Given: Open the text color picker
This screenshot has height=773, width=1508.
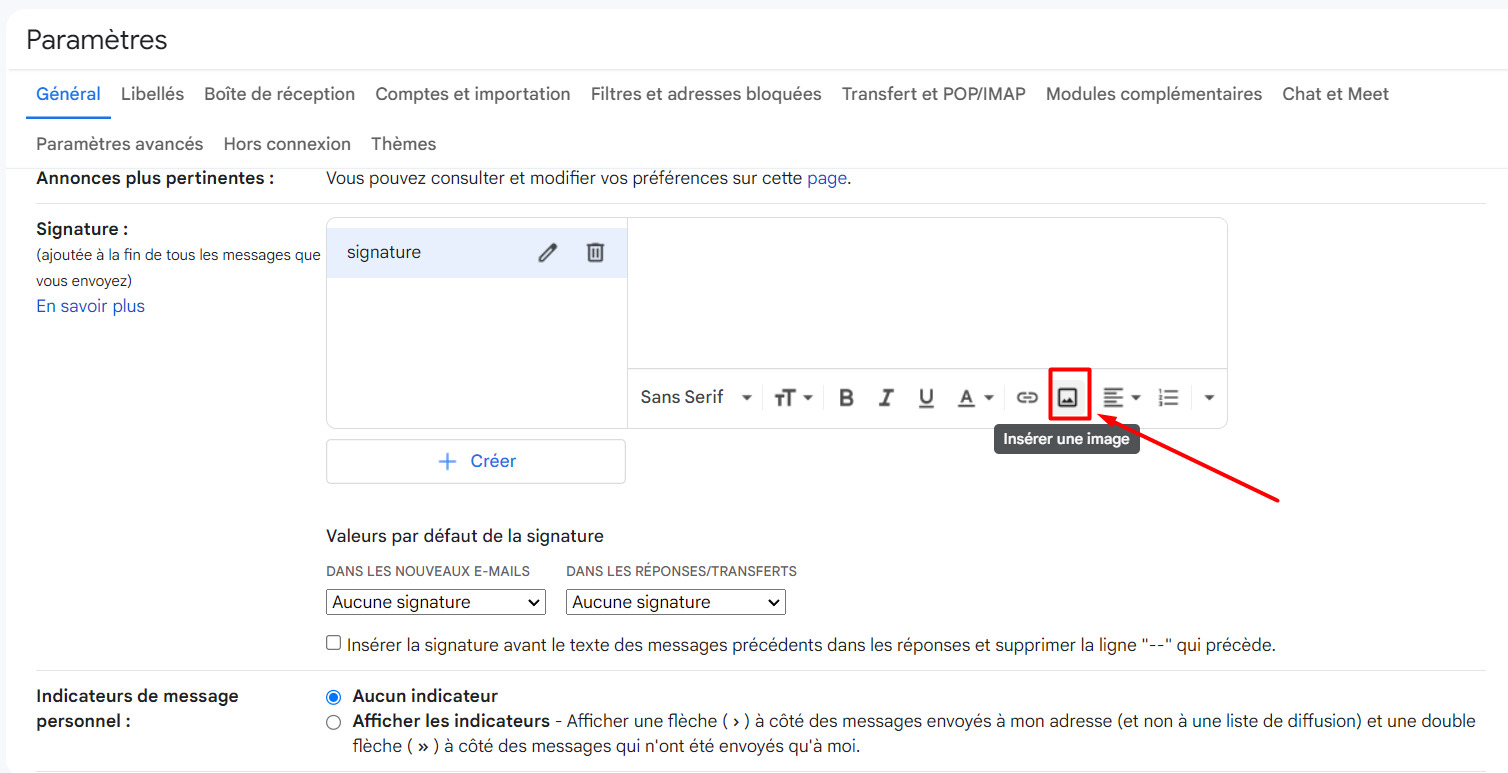Looking at the screenshot, I should [x=975, y=398].
